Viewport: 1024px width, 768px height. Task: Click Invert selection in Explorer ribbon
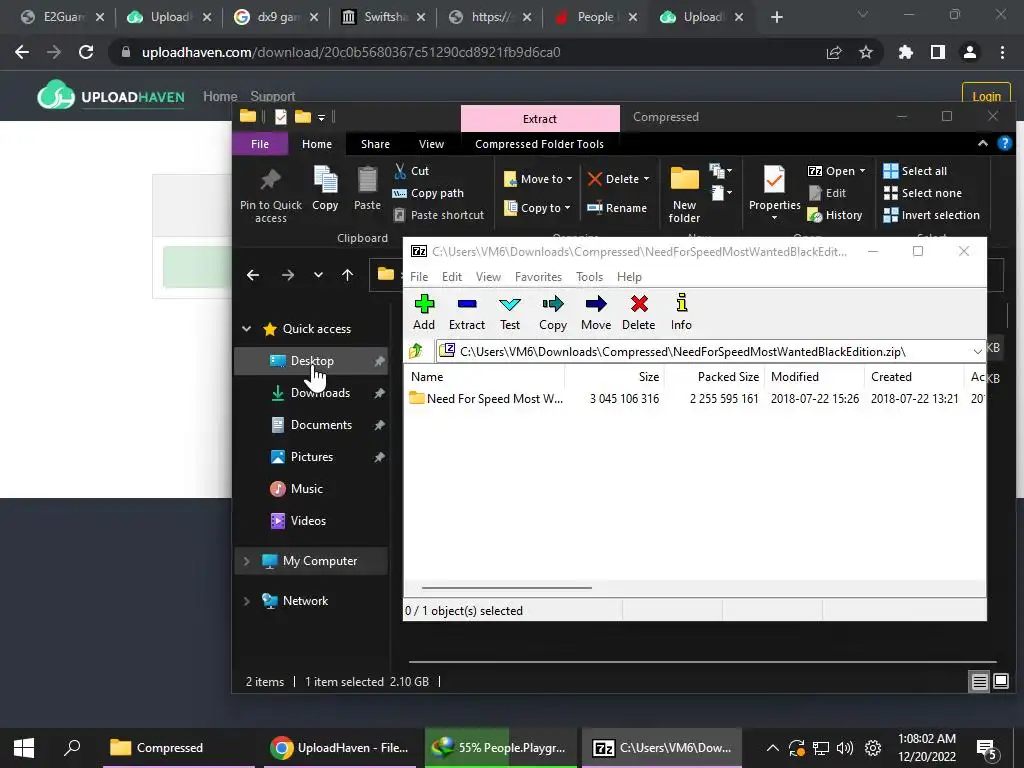[x=931, y=215]
